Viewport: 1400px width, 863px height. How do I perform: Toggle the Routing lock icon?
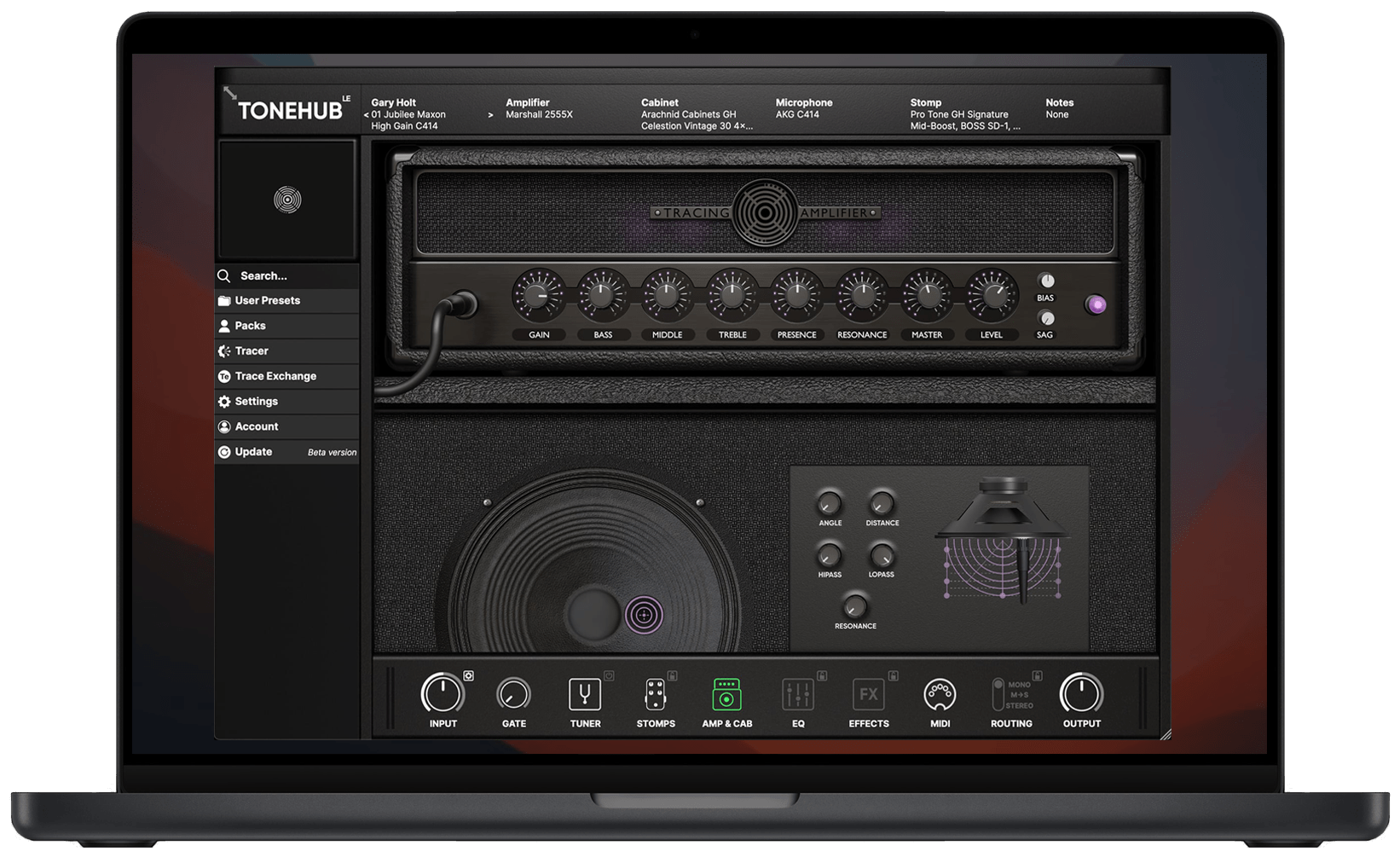[1037, 675]
